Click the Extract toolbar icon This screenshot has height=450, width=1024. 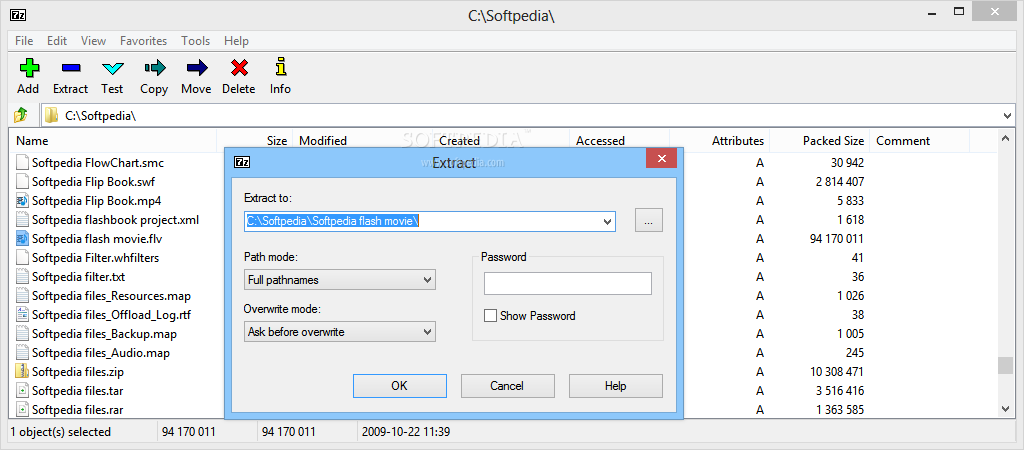tap(71, 67)
